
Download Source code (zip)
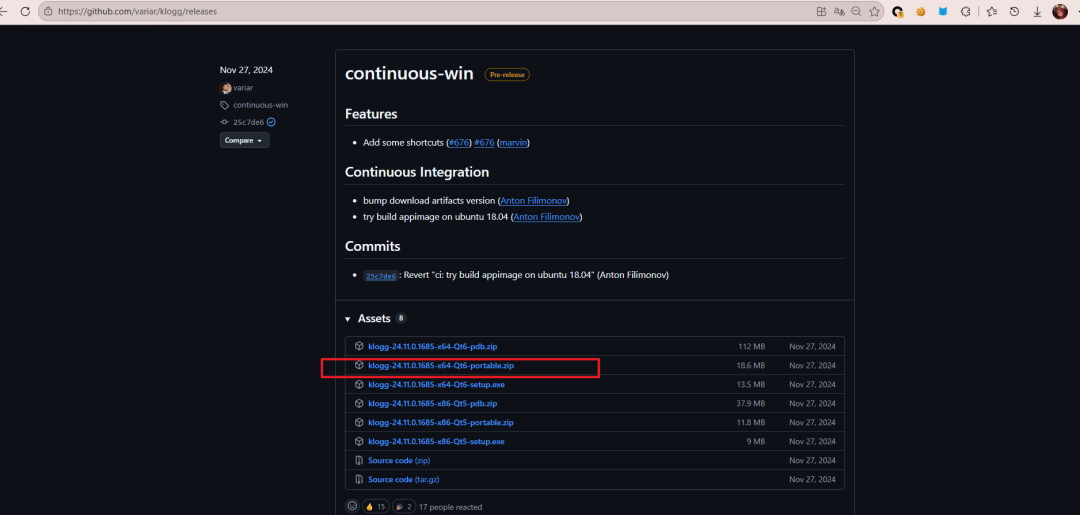pos(399,460)
